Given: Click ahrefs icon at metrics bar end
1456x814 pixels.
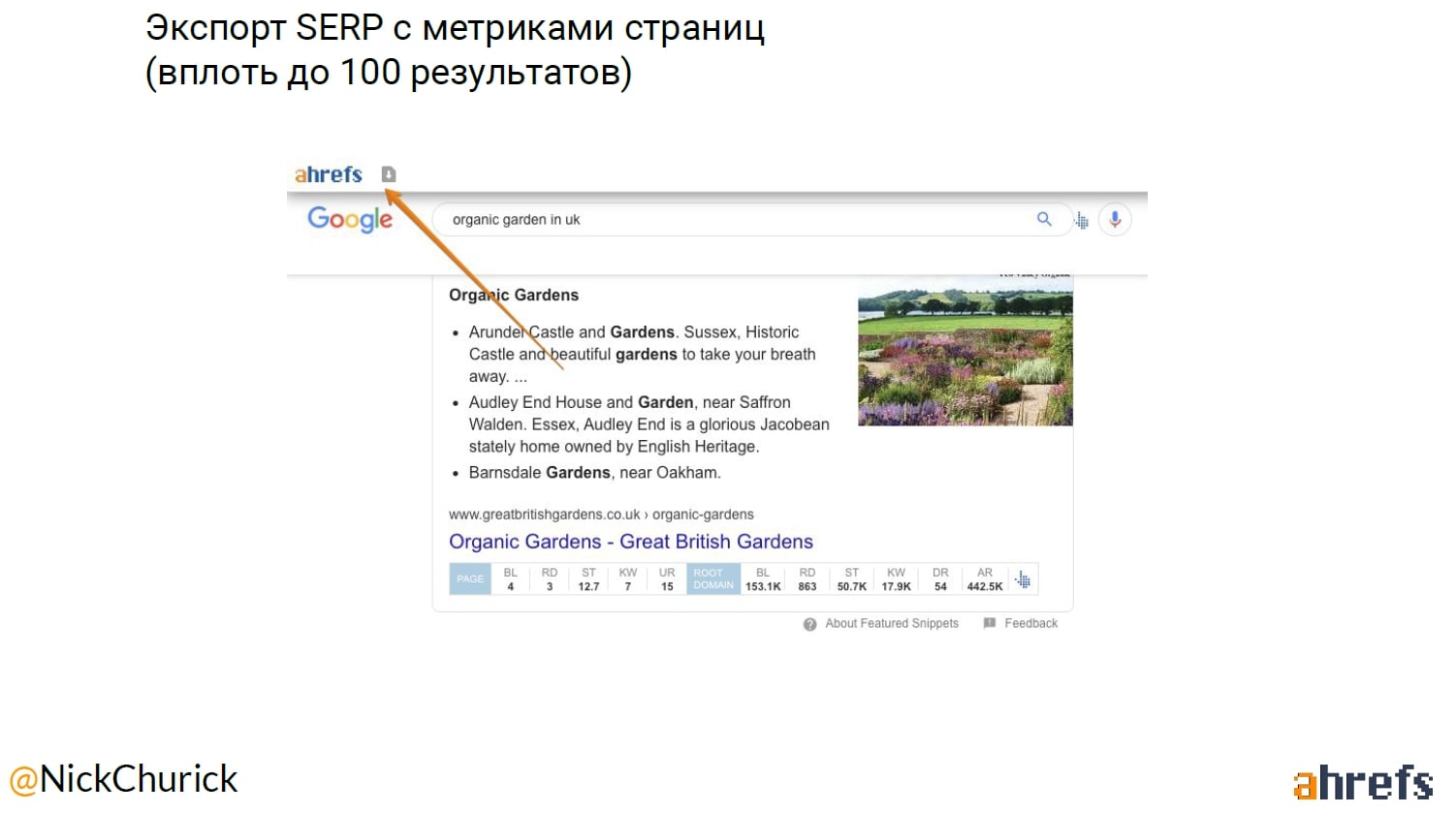Looking at the screenshot, I should (x=1023, y=579).
